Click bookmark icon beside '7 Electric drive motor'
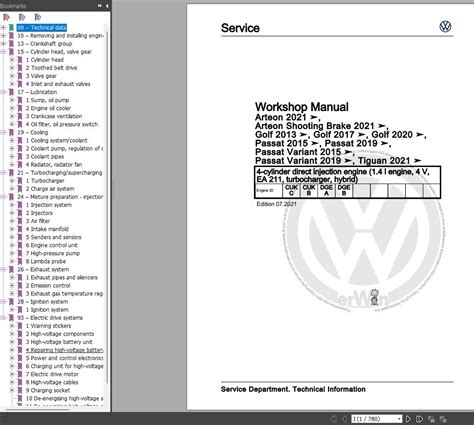The width and height of the screenshot is (474, 425). point(20,374)
